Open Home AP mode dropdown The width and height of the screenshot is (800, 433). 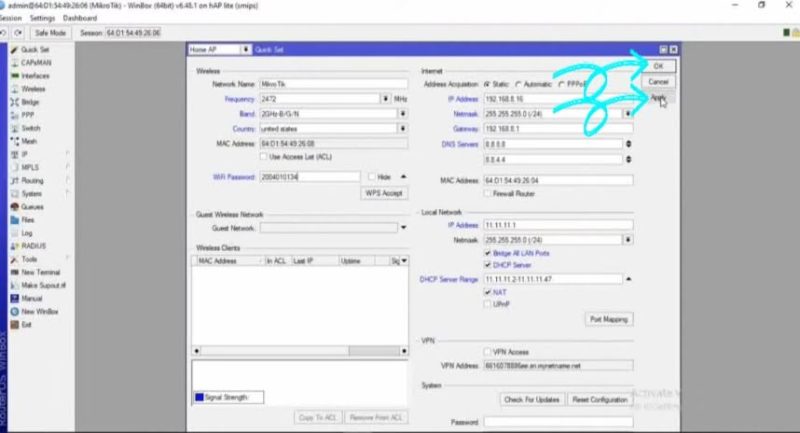tap(245, 49)
